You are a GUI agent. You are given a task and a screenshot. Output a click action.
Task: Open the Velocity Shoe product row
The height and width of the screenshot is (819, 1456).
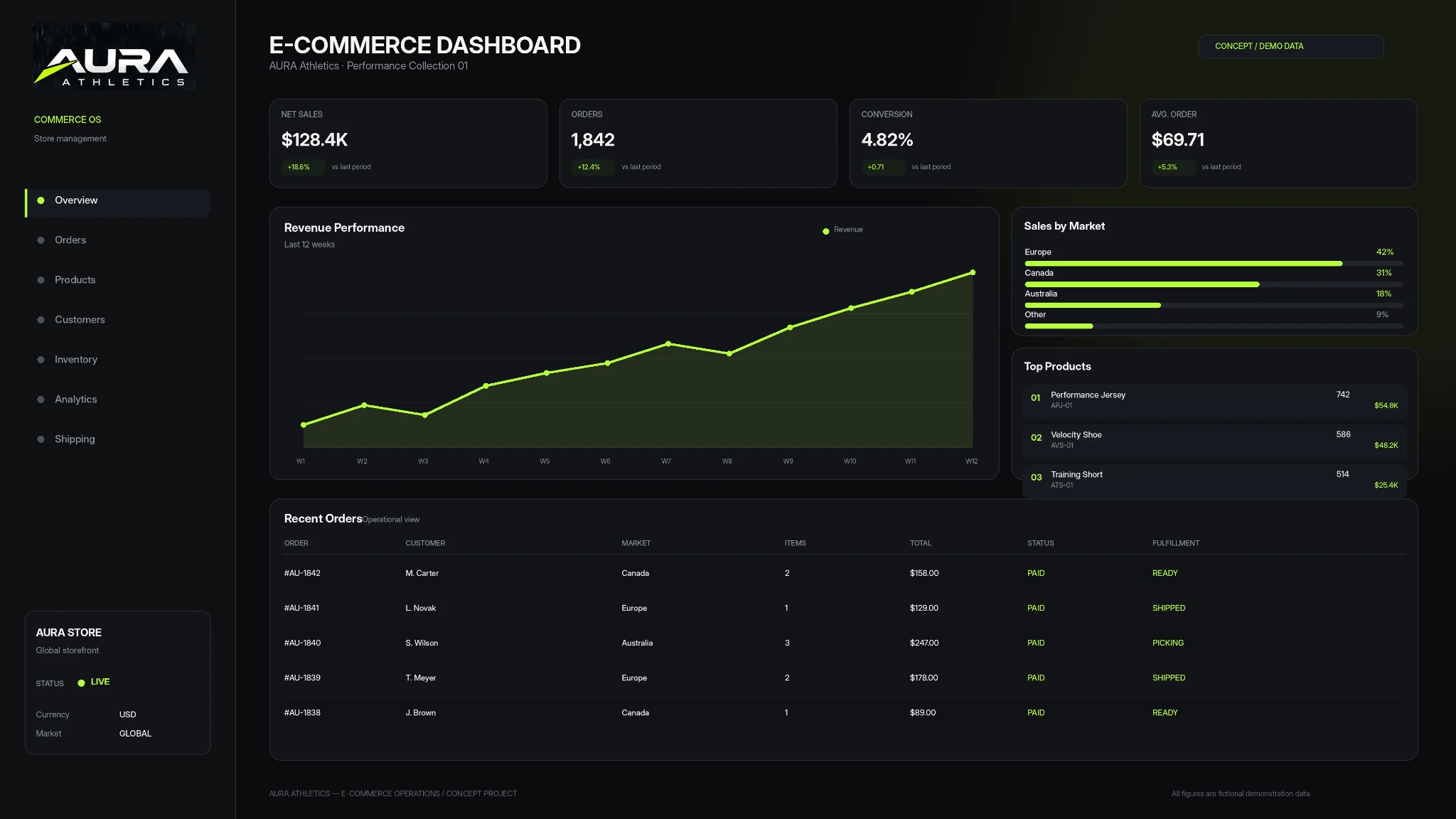pyautogui.click(x=1214, y=440)
